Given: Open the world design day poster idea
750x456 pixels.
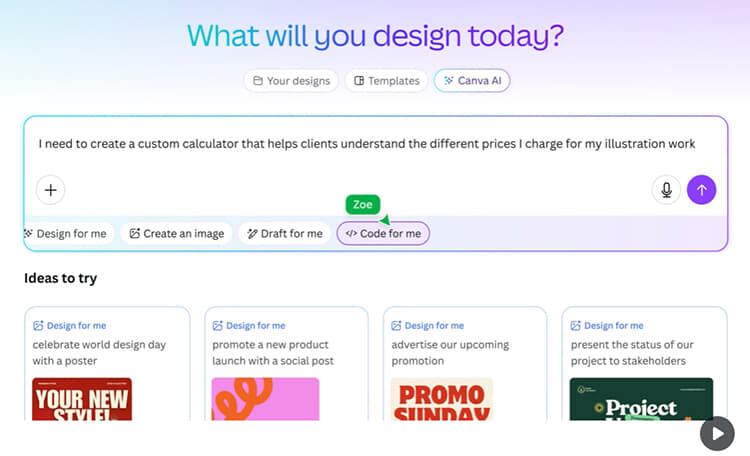Looking at the screenshot, I should point(107,362).
